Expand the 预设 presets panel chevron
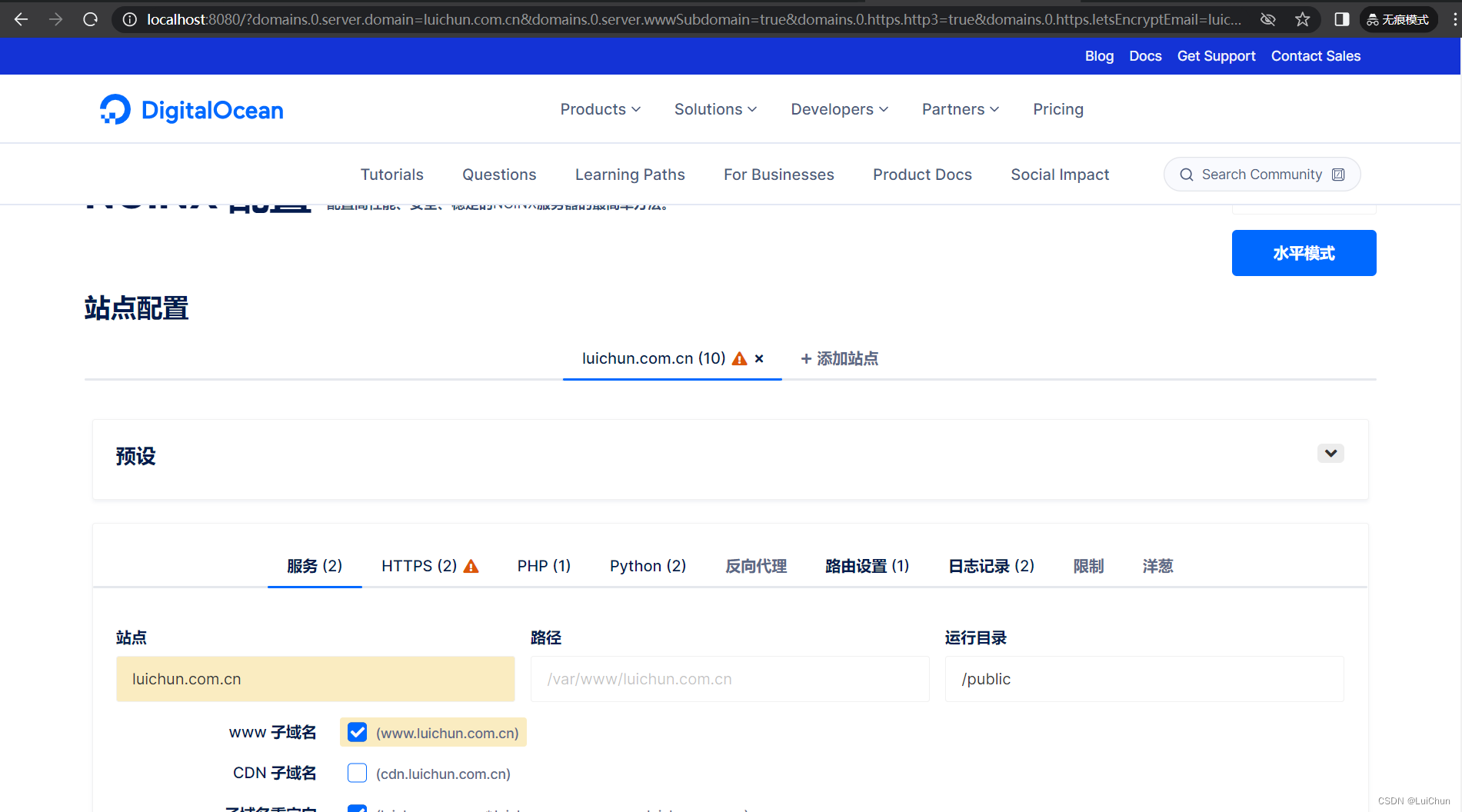 coord(1330,453)
